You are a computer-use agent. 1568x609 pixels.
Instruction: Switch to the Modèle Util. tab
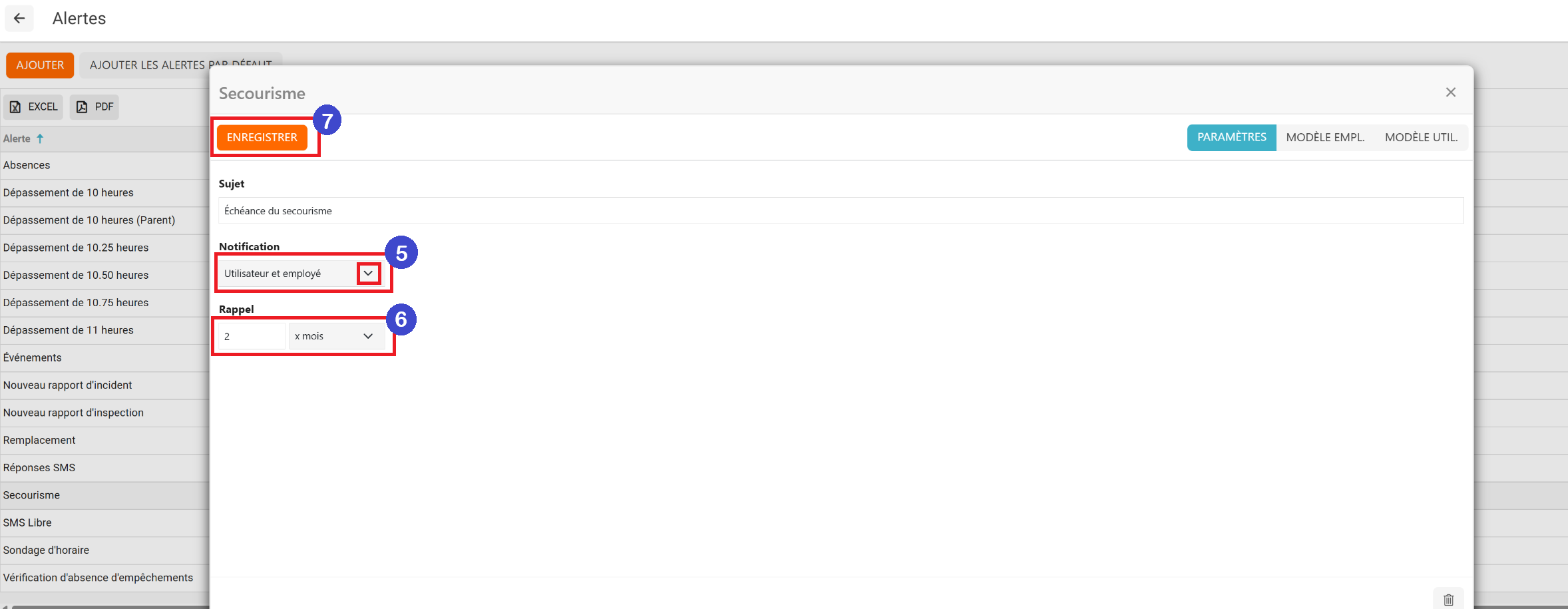[x=1421, y=138]
